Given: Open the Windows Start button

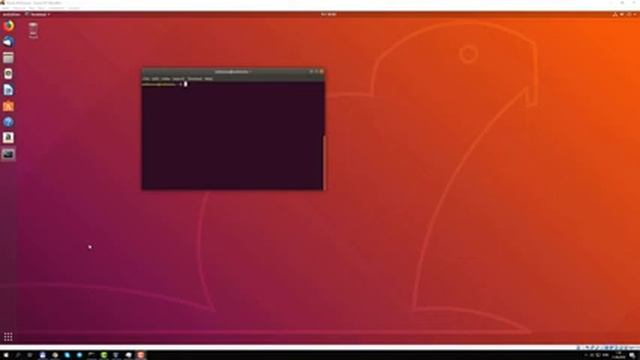Looking at the screenshot, I should click(x=6, y=356).
